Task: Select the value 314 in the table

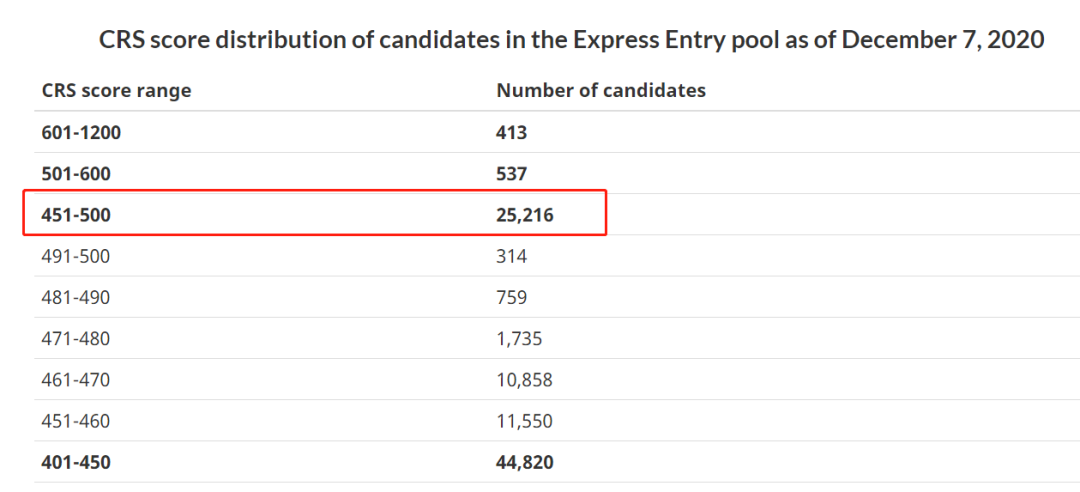Action: (512, 256)
